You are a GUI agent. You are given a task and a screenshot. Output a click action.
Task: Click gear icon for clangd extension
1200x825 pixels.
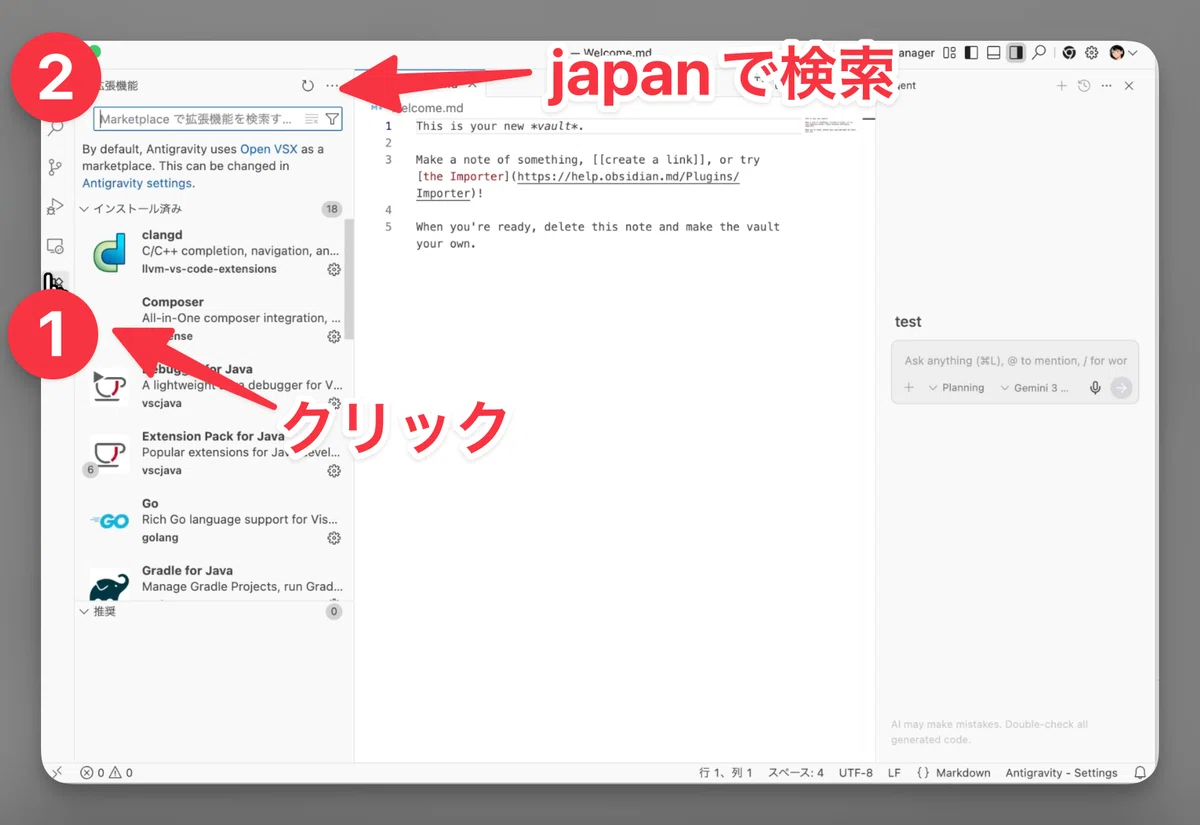coord(334,269)
